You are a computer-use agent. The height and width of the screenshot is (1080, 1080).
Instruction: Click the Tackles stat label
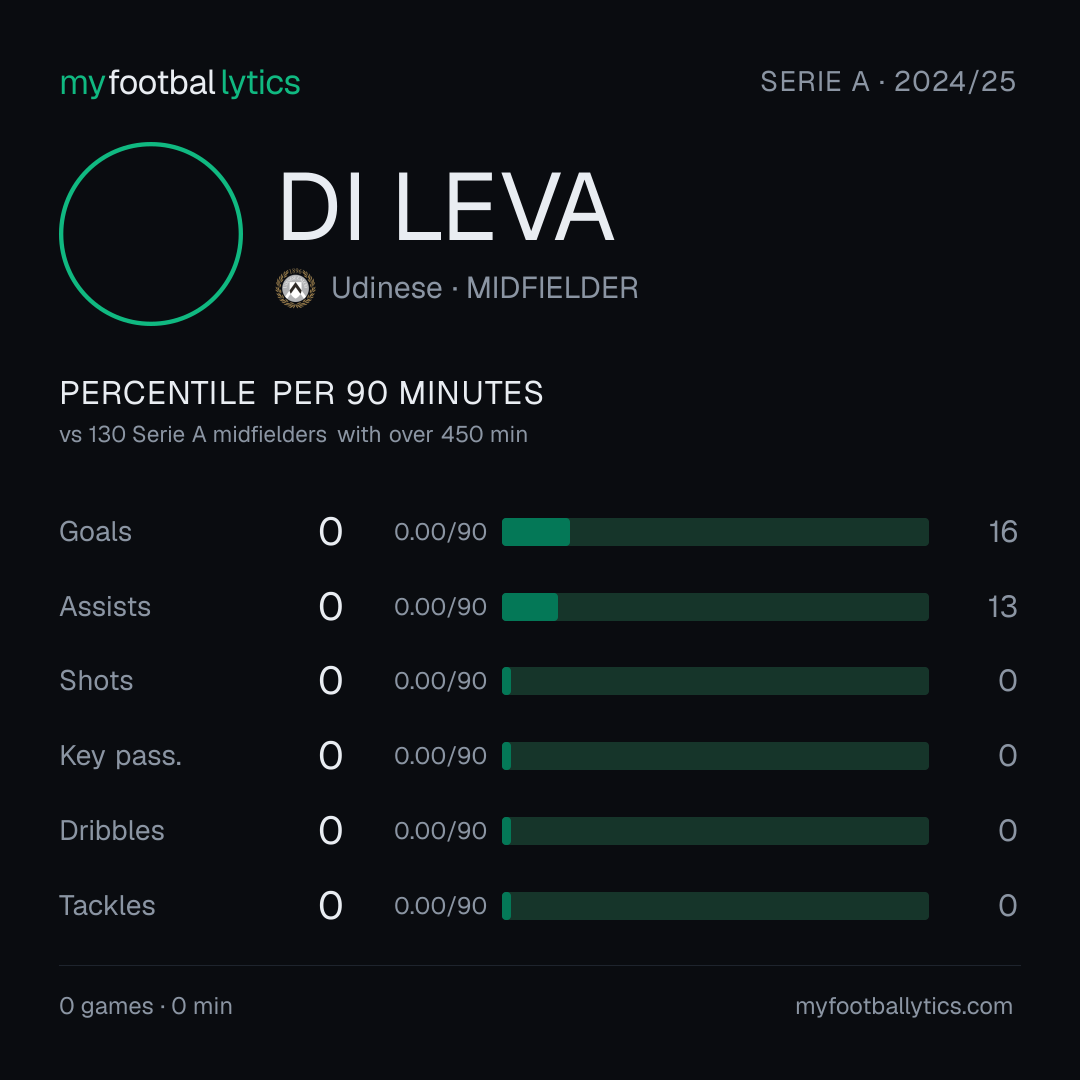107,906
